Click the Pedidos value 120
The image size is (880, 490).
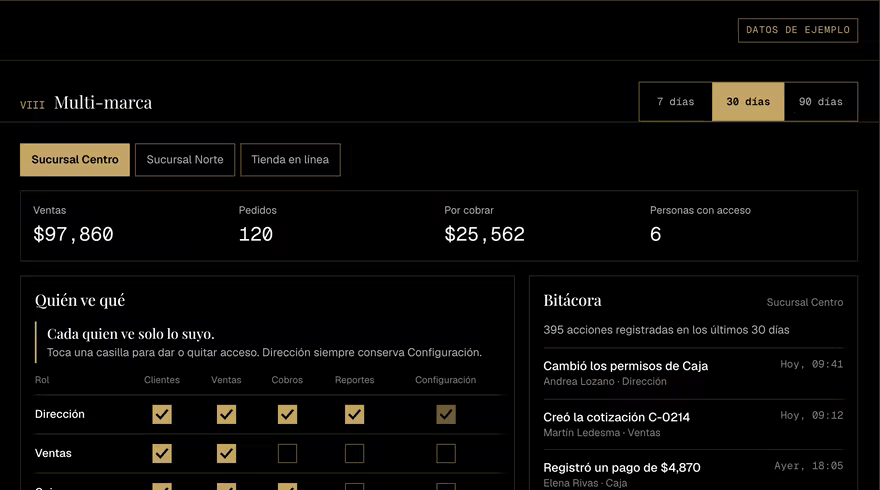click(x=256, y=234)
